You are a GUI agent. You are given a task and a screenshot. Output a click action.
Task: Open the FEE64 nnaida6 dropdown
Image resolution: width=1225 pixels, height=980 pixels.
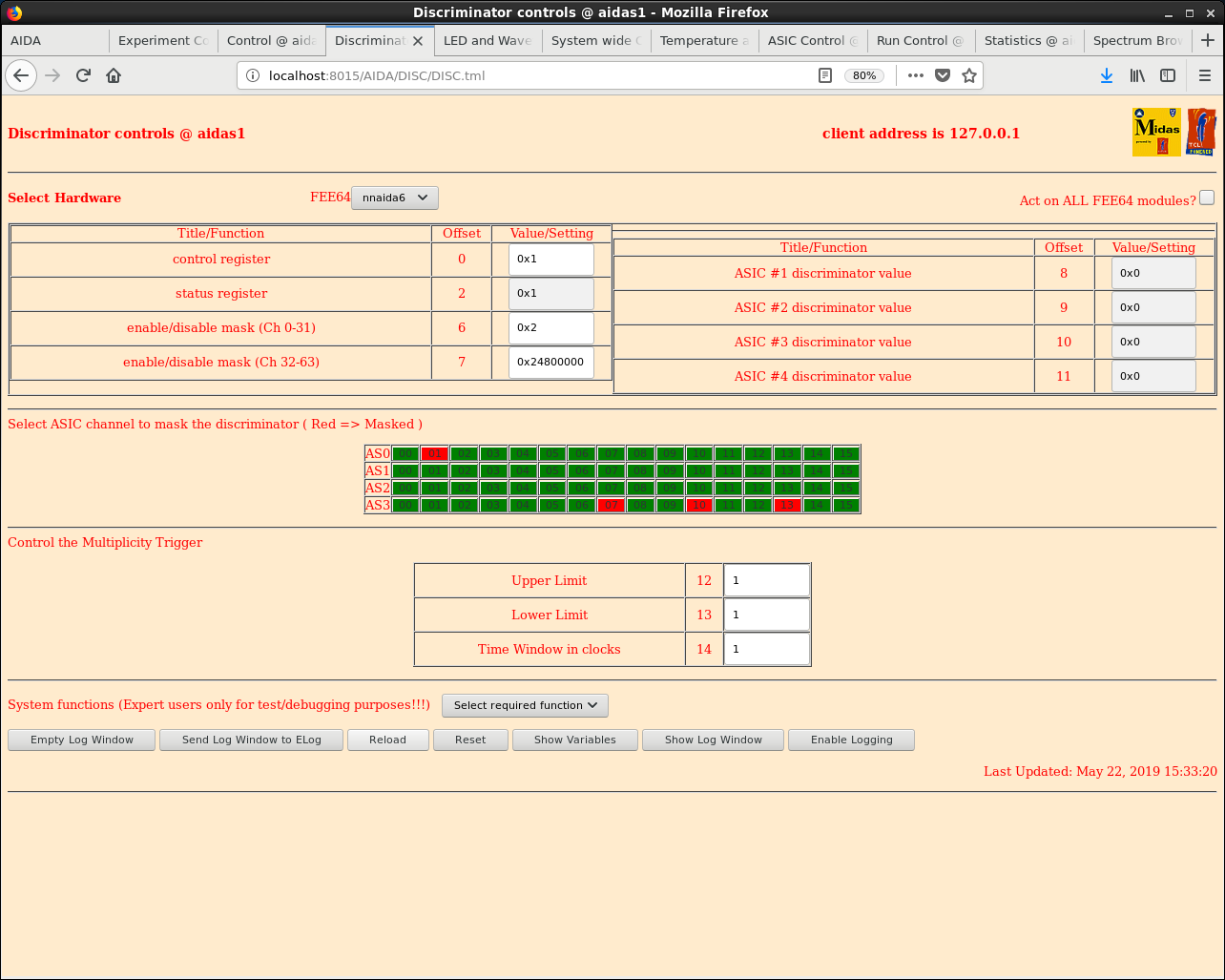[x=395, y=198]
